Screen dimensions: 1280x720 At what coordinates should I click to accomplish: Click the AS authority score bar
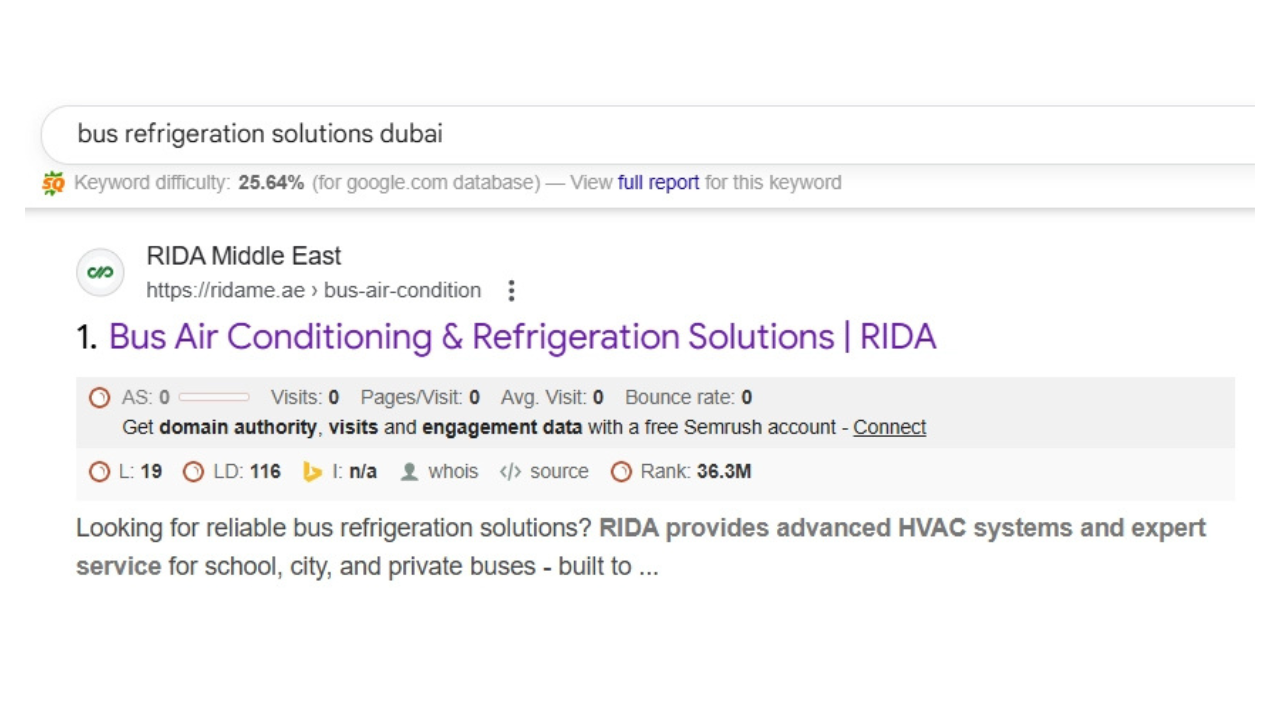[214, 398]
